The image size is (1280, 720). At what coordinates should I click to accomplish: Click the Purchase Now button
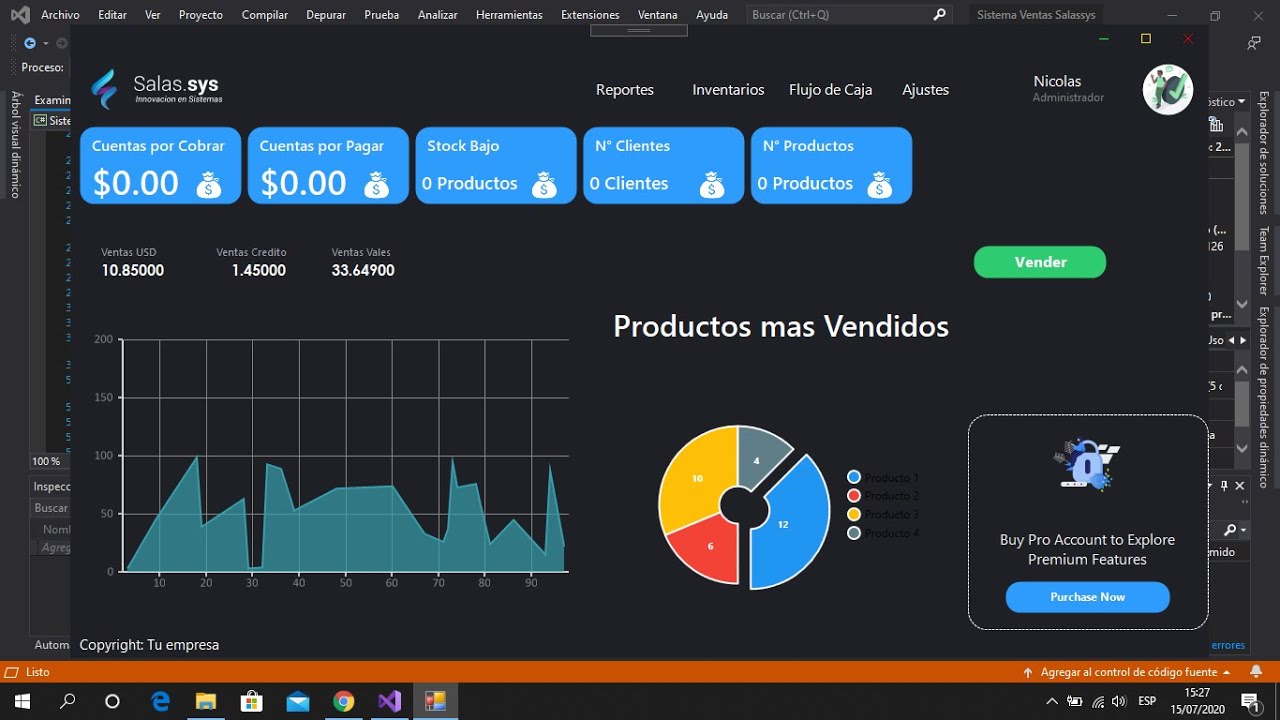1087,597
